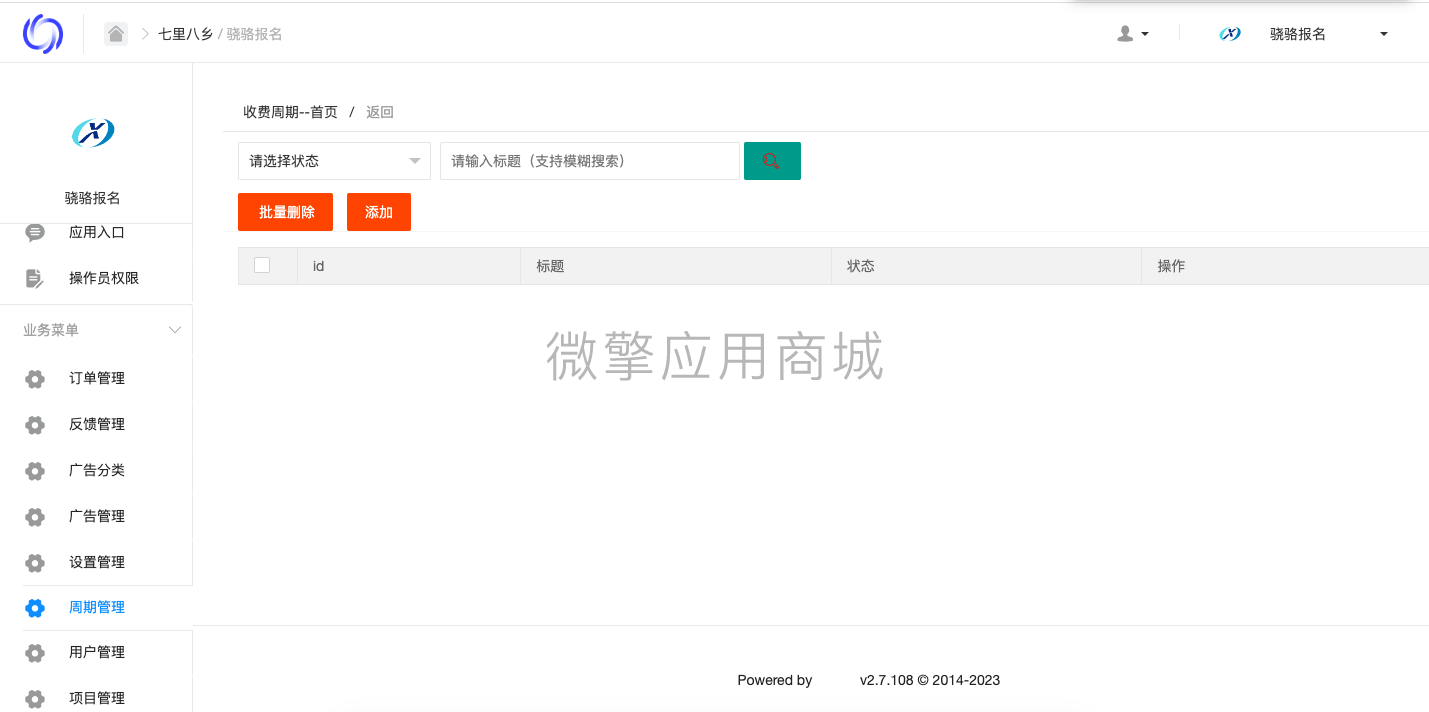Click the blue gear icon beside 周期管理
The width and height of the screenshot is (1429, 712).
[x=35, y=608]
